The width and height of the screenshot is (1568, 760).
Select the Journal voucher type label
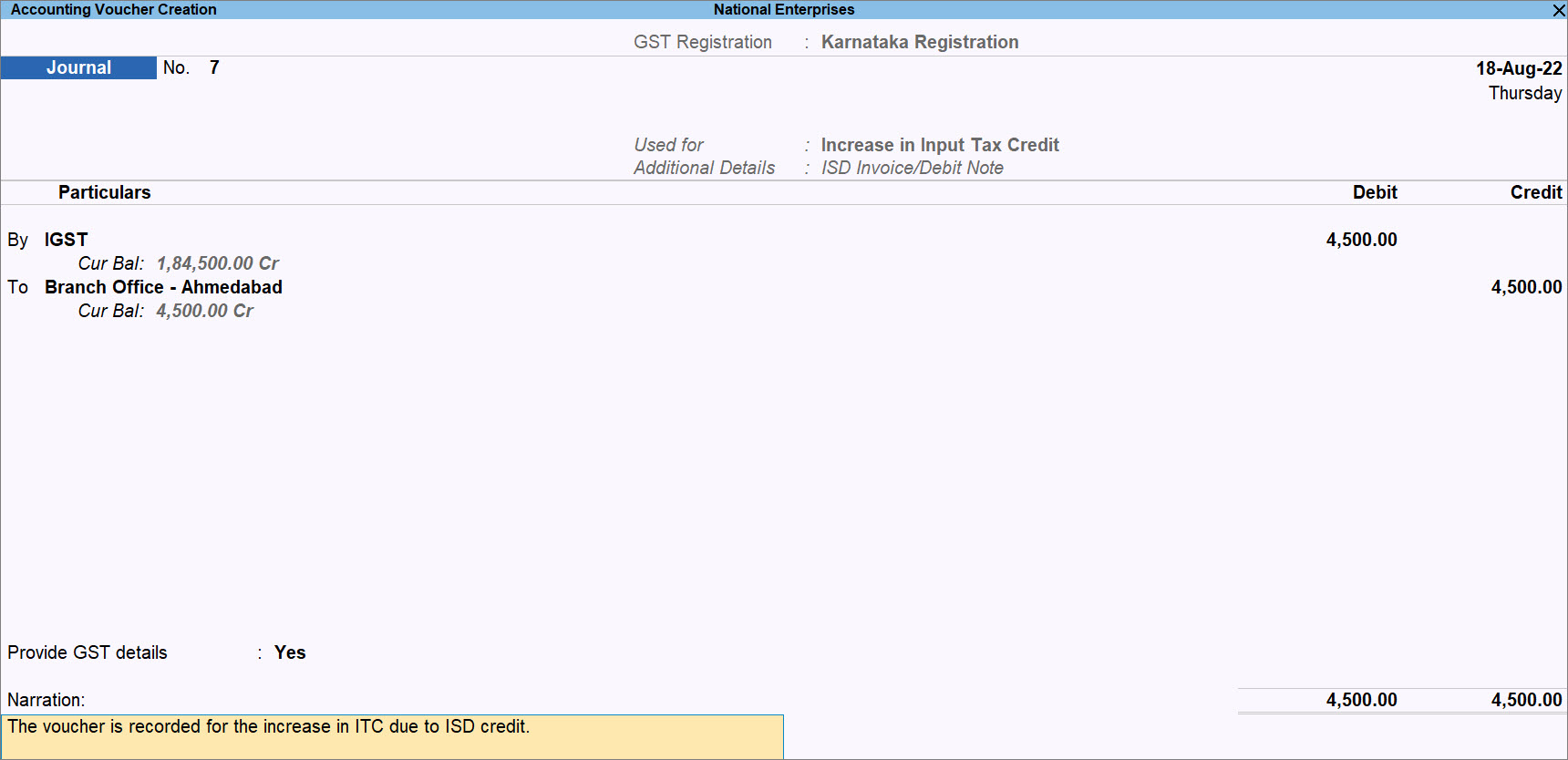click(x=78, y=67)
